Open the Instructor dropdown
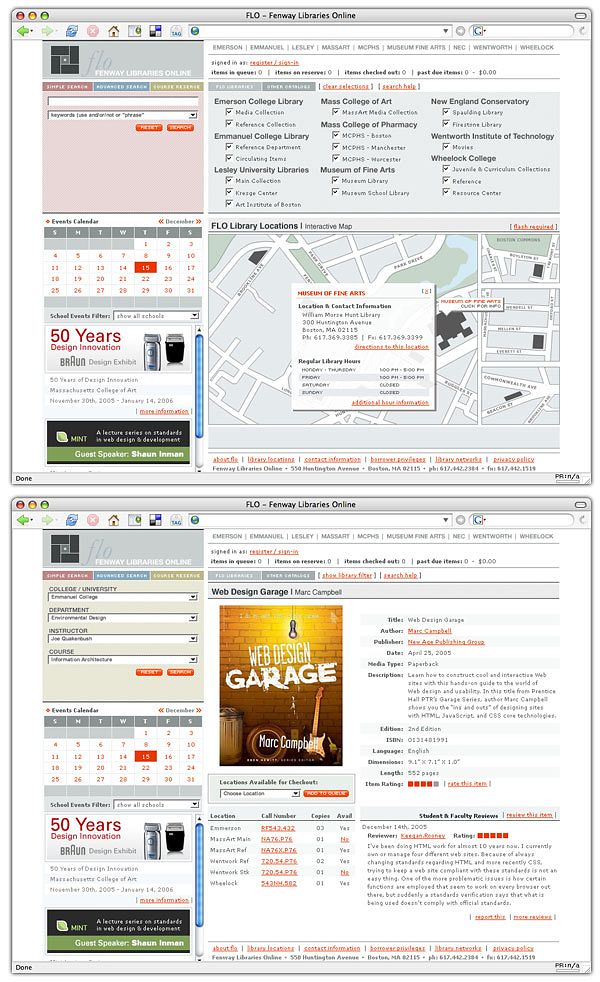This screenshot has height=982, width=600. 193,639
